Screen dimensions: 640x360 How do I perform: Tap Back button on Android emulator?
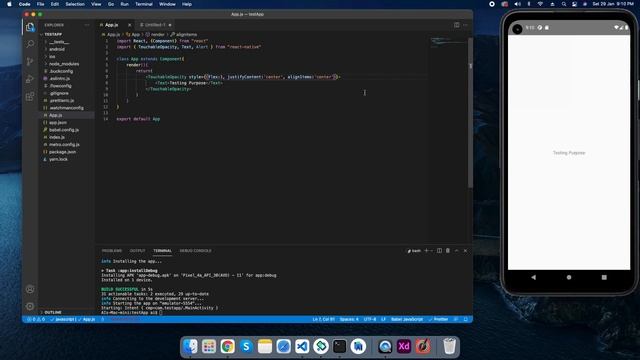(533, 277)
